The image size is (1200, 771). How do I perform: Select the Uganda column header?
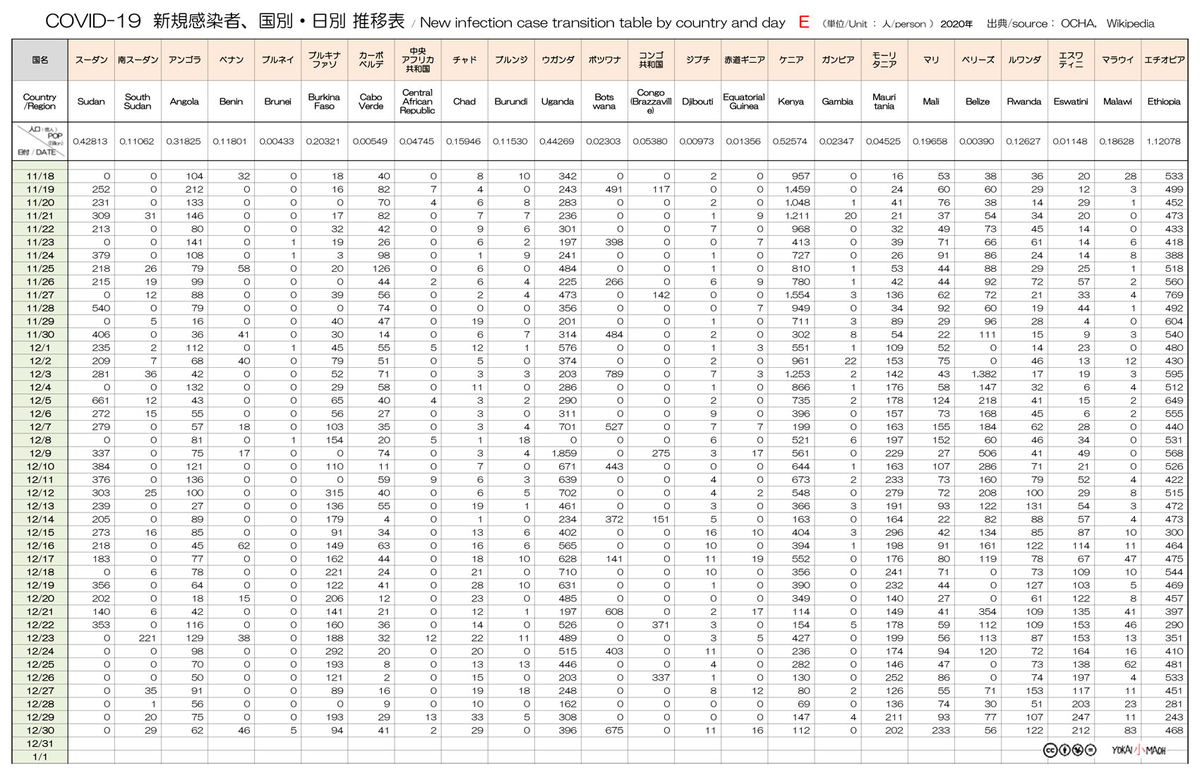[x=557, y=102]
